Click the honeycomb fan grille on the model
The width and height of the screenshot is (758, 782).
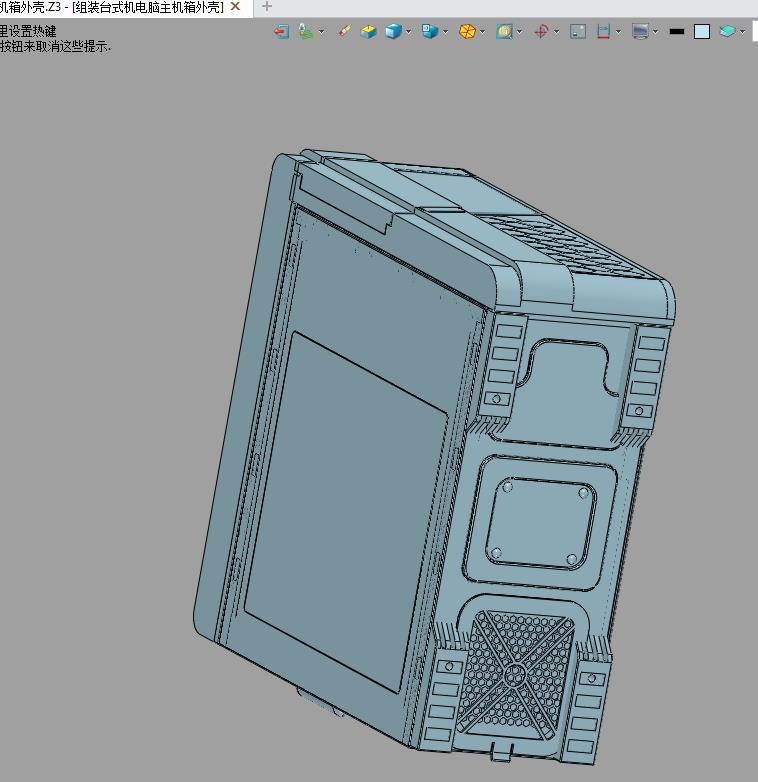[515, 676]
